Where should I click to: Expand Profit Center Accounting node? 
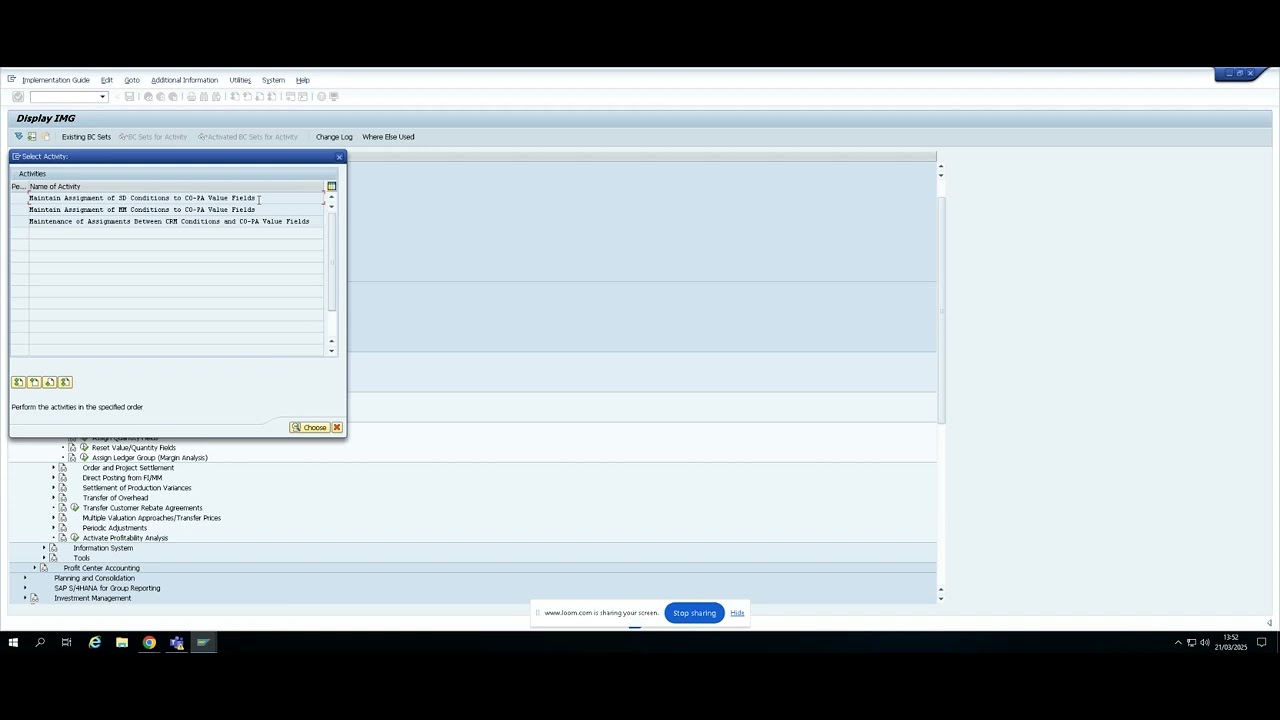(x=35, y=568)
